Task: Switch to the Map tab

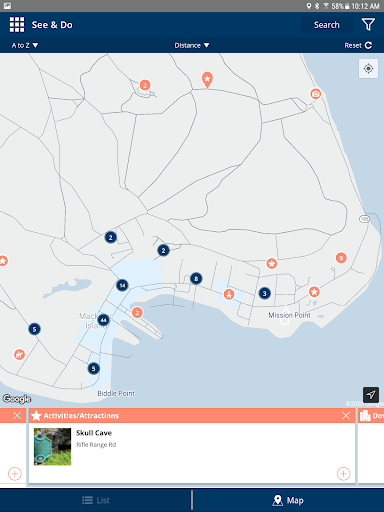Action: click(288, 500)
